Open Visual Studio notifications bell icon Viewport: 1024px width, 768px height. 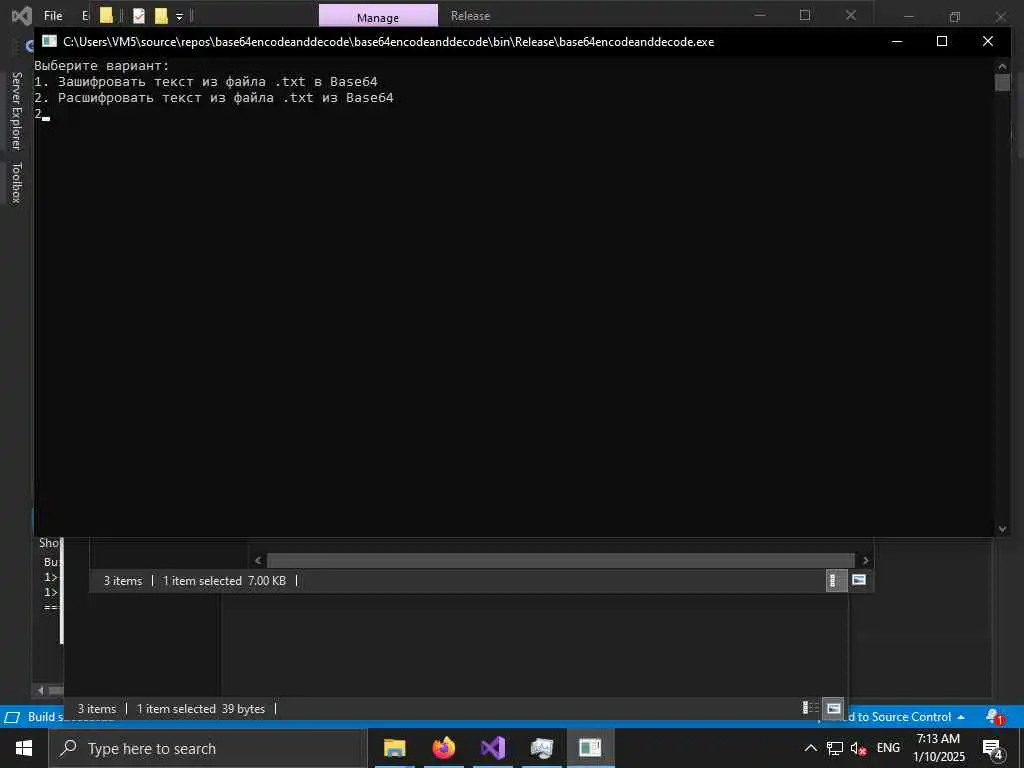tap(995, 716)
